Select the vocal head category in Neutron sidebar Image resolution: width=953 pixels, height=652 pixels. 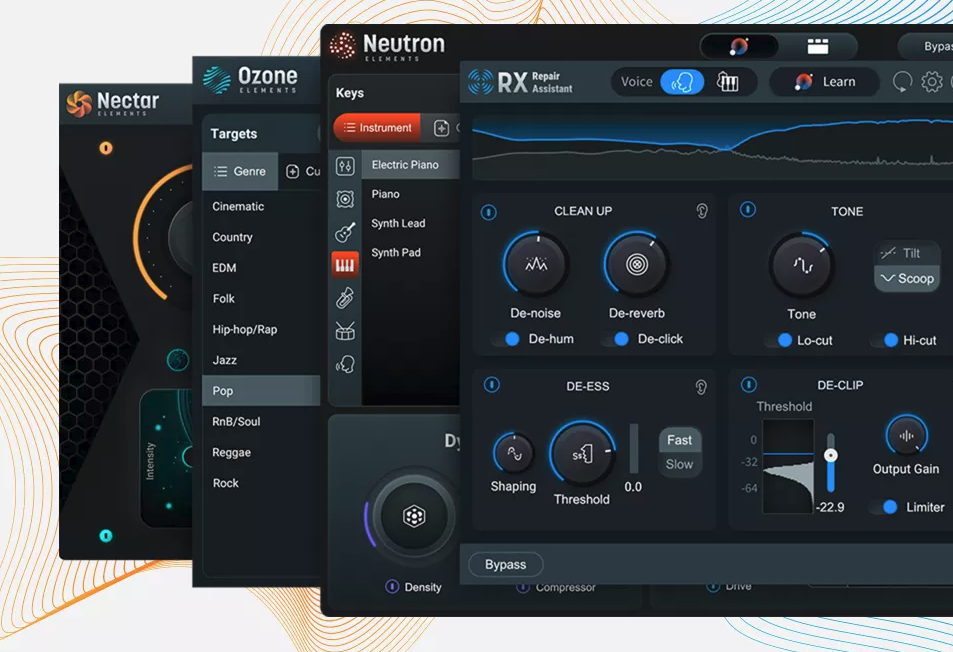coord(345,364)
